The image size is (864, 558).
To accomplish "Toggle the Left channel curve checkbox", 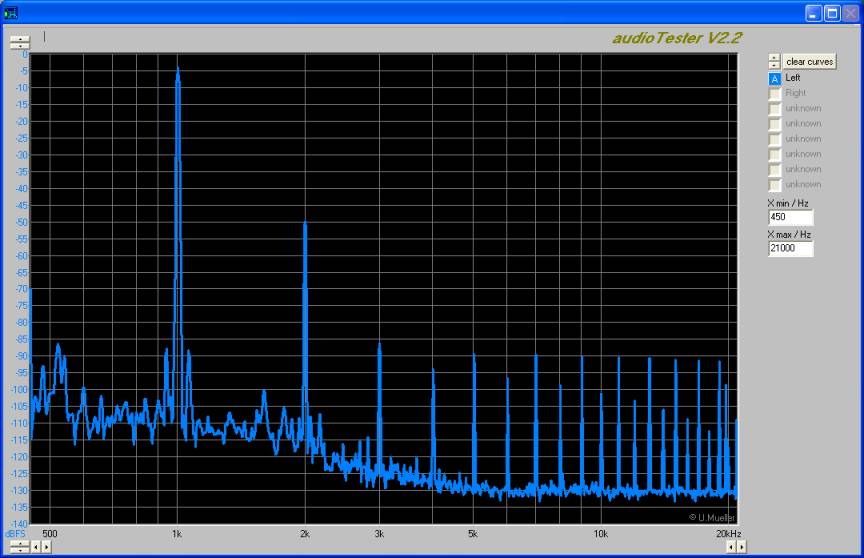I will click(774, 78).
